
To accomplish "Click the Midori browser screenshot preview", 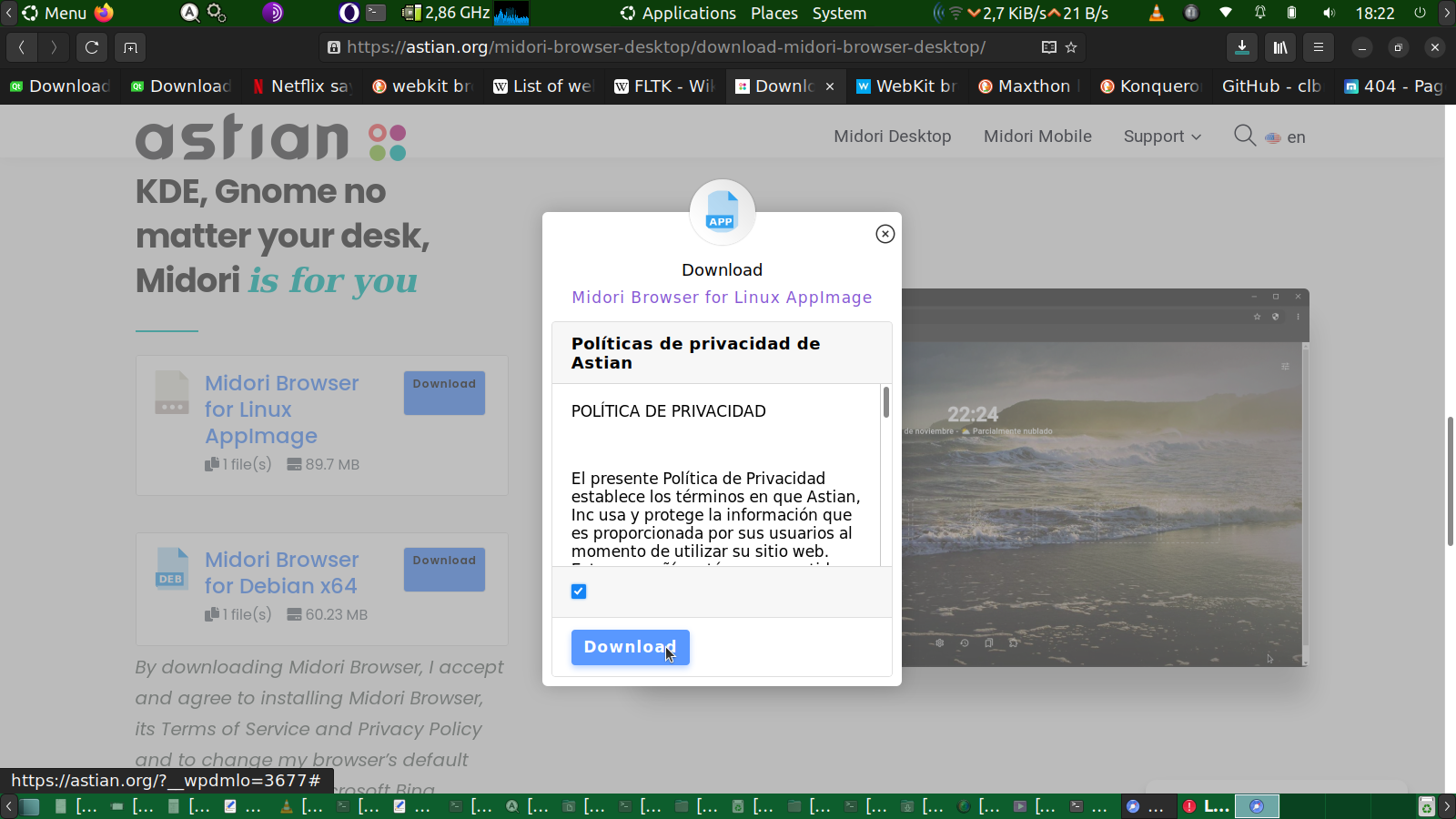I will click(1105, 478).
